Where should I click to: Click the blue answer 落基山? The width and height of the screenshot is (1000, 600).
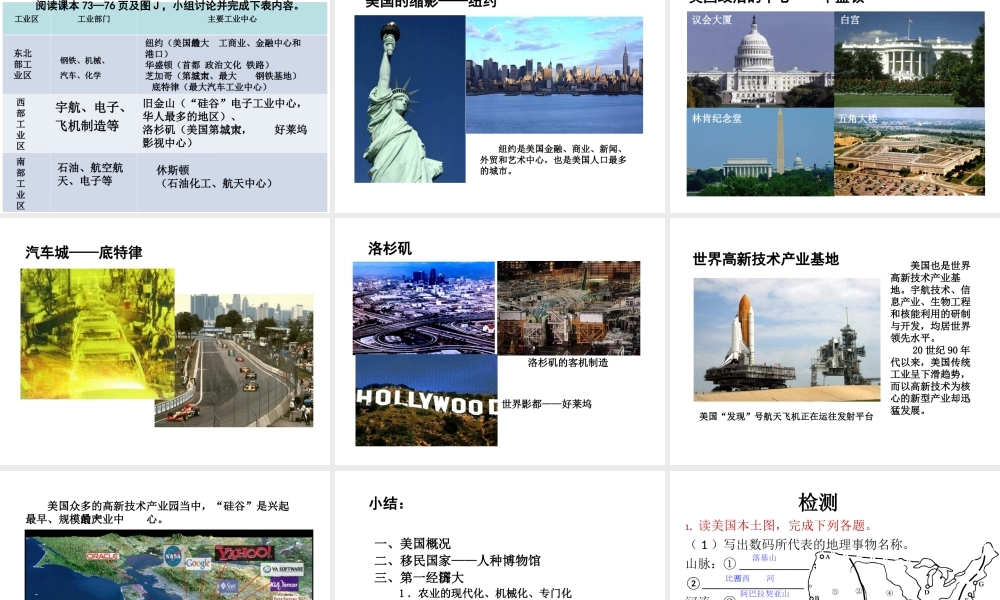[x=764, y=558]
